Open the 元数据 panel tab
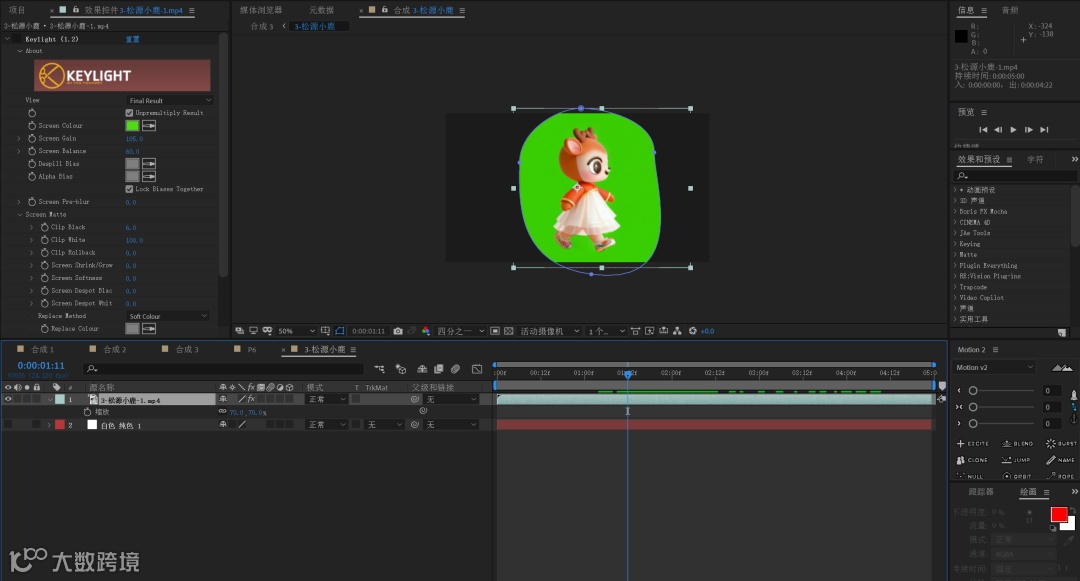Image resolution: width=1080 pixels, height=581 pixels. pyautogui.click(x=321, y=10)
